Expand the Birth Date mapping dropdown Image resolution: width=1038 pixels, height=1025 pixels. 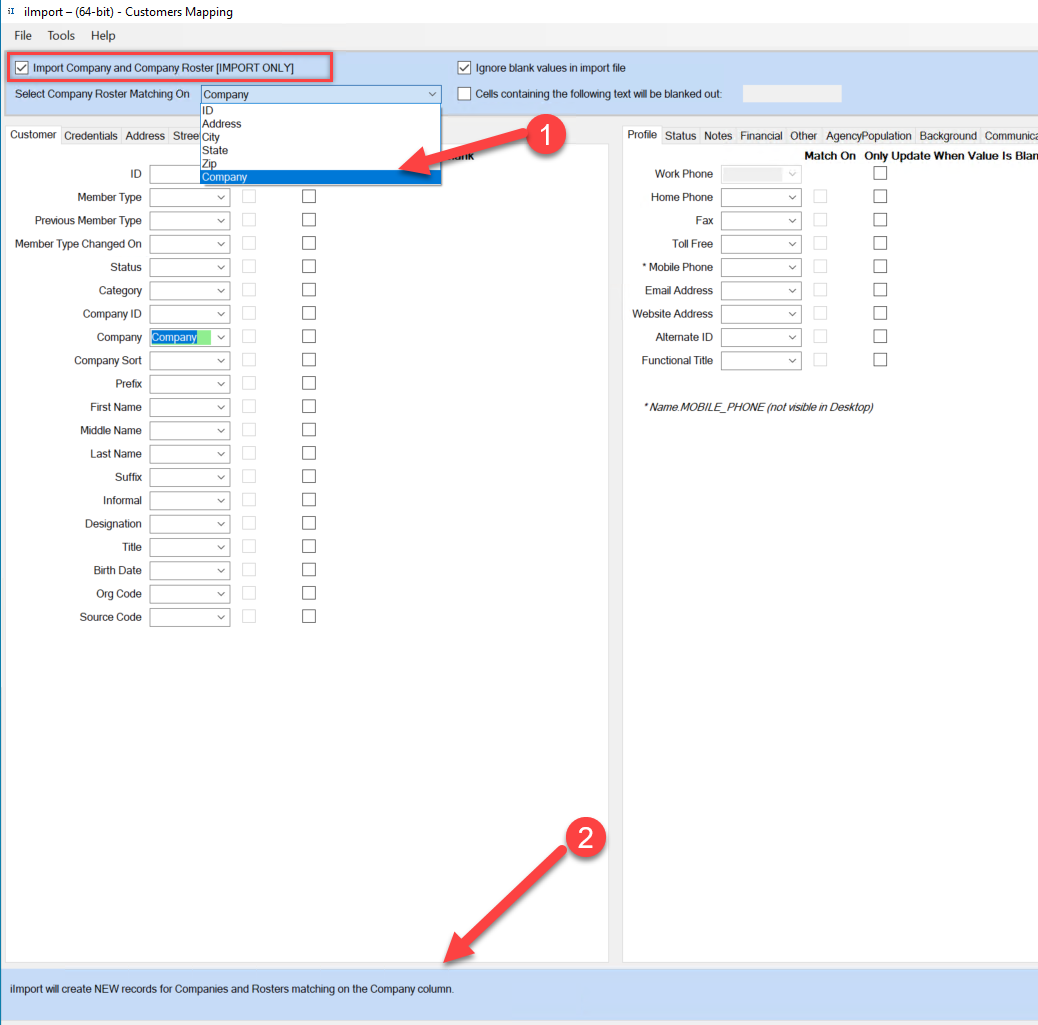tap(220, 571)
